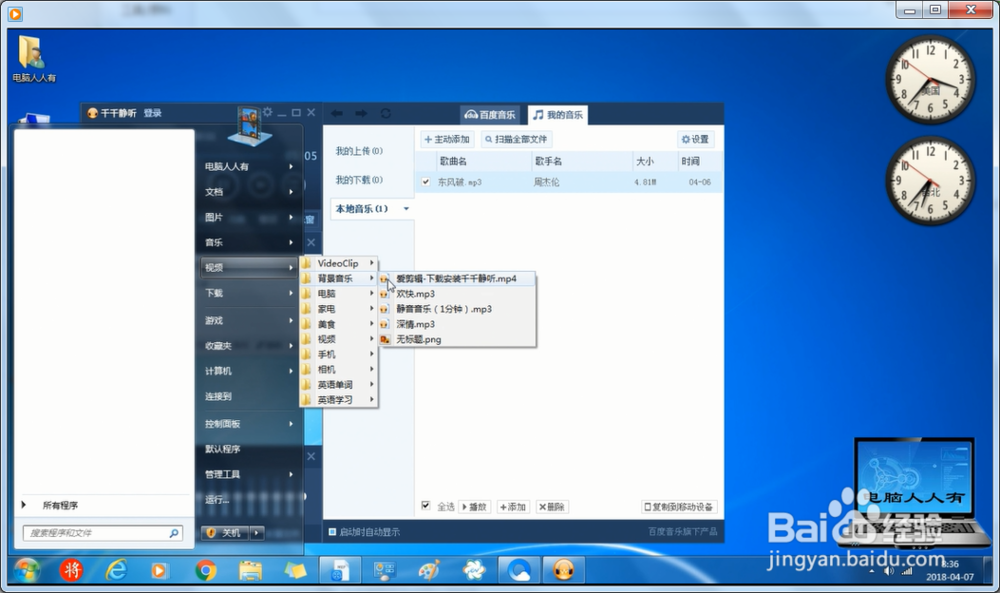Launch Google Chrome from taskbar
Screen dimensions: 1000x593
[x=205, y=571]
